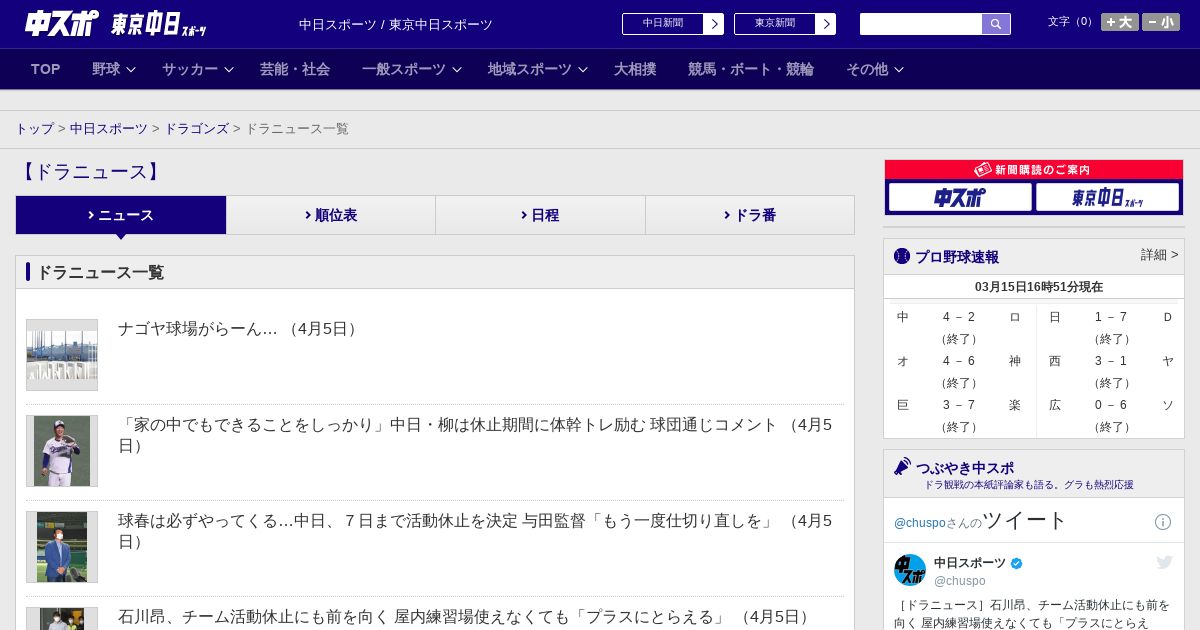The image size is (1200, 630).
Task: Open 「家の中でもできることをしっかり」 article
Action: [x=476, y=435]
